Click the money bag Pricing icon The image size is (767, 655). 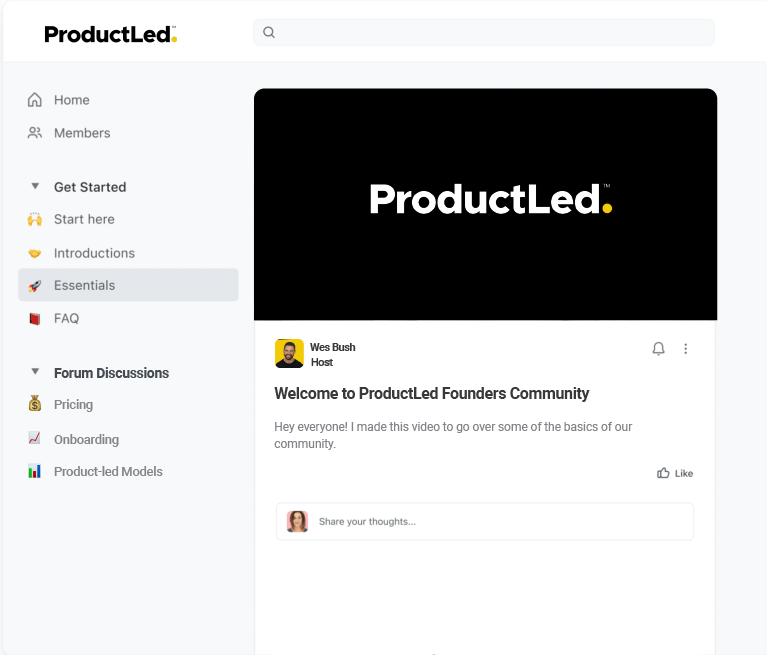(x=35, y=404)
